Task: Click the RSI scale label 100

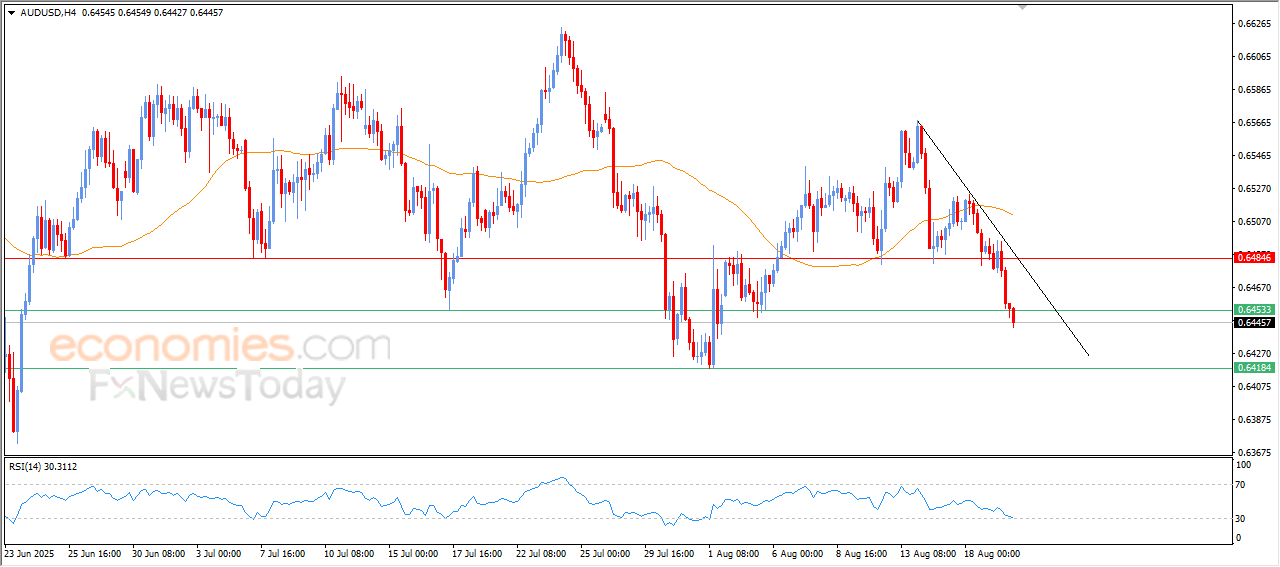Action: 1244,465
